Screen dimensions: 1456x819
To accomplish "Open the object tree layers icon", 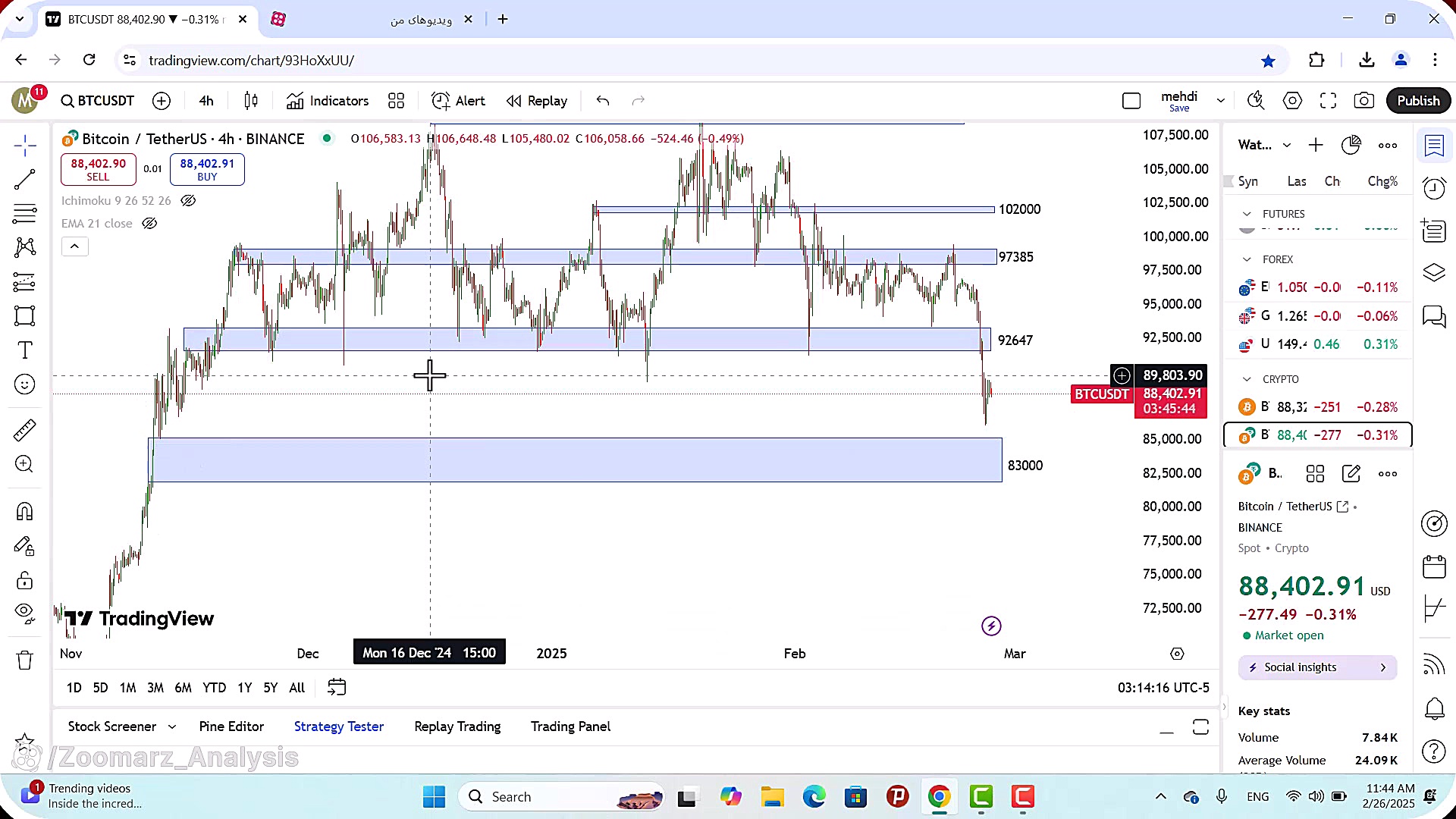I will pyautogui.click(x=1434, y=273).
